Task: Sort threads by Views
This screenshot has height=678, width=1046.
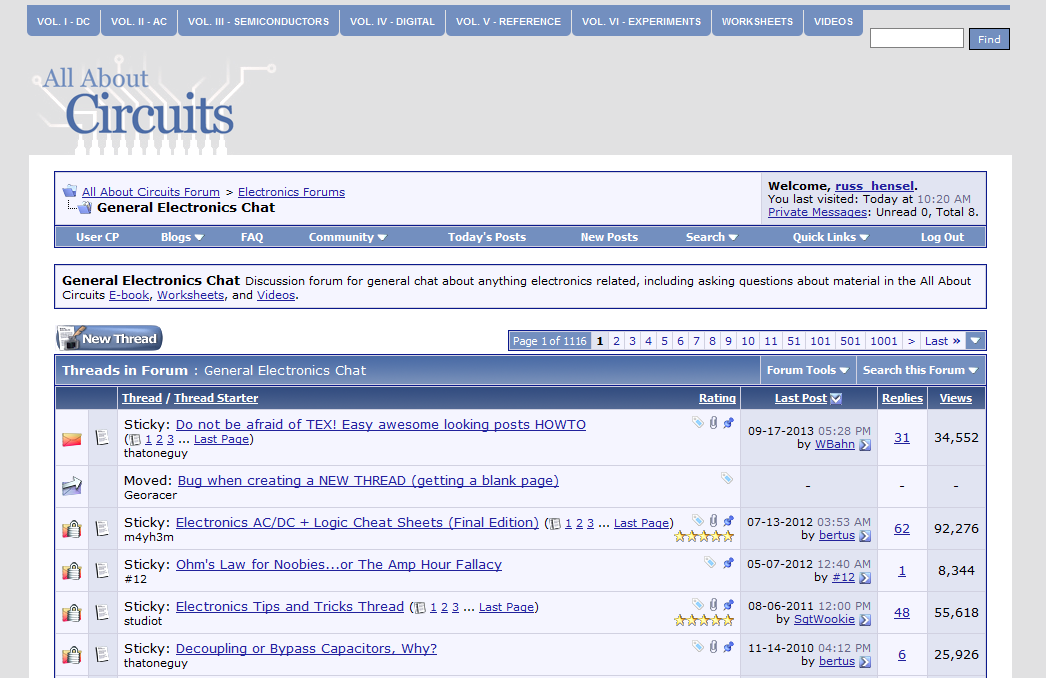Action: coord(955,398)
